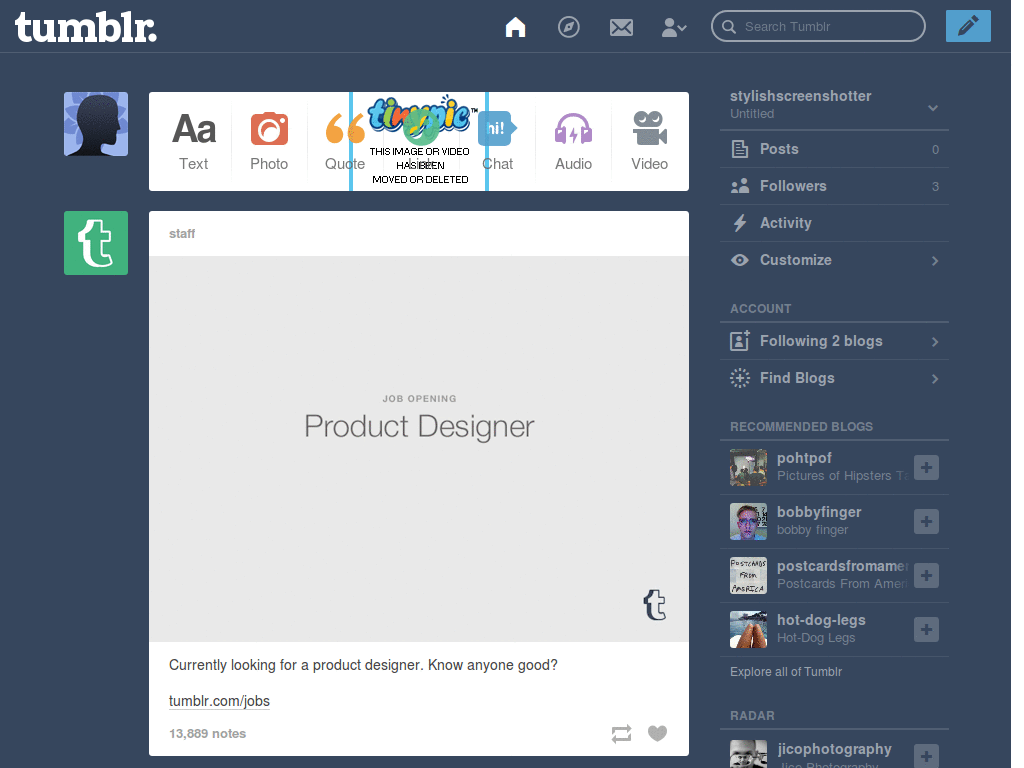This screenshot has height=768, width=1024.
Task: Click the Posts document icon
Action: [740, 149]
